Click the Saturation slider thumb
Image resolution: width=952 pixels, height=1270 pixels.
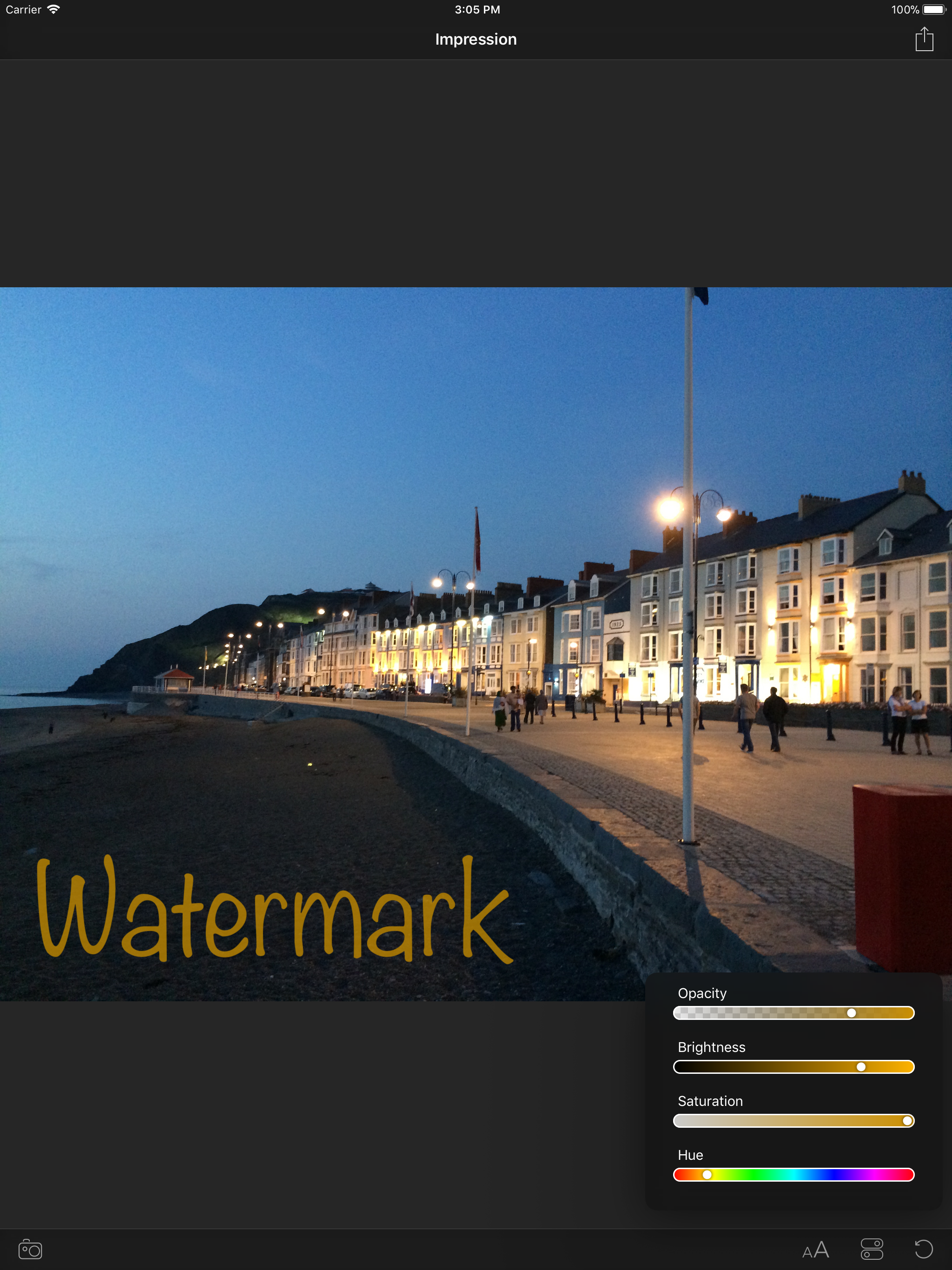(x=907, y=1121)
